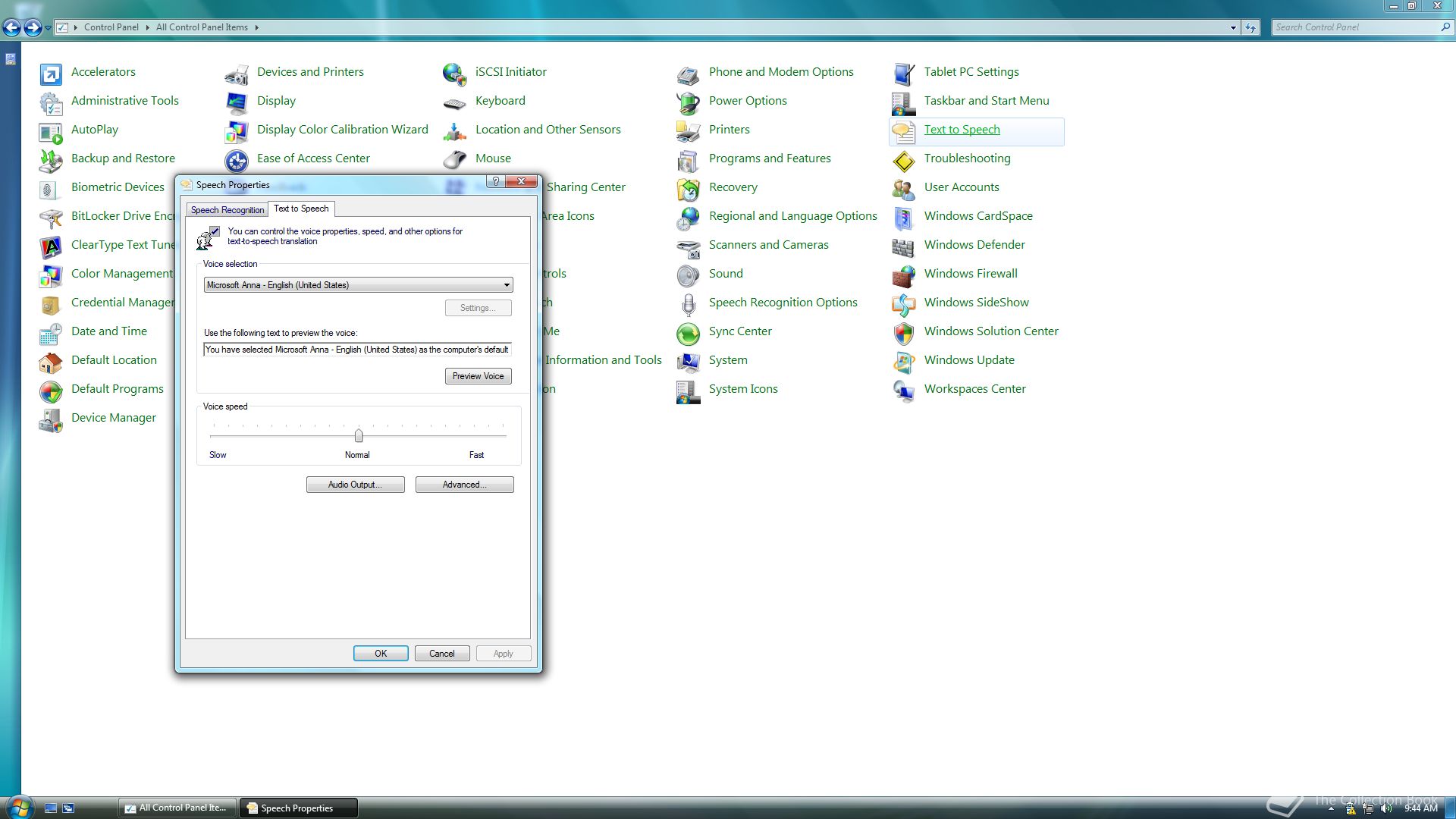Viewport: 1456px width, 819px height.
Task: Open Regional and Language Options link
Action: coord(792,216)
